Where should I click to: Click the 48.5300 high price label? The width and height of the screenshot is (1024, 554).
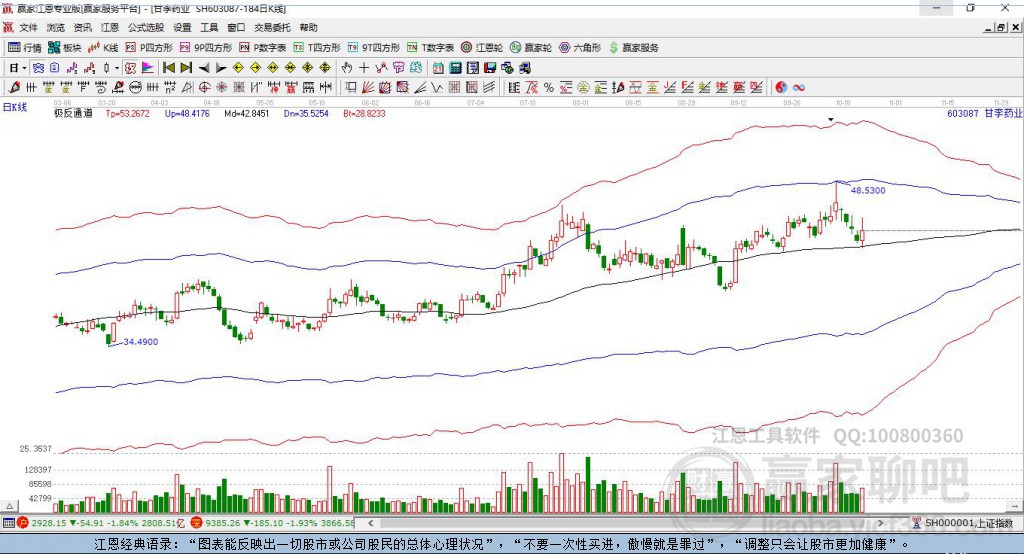(x=868, y=190)
